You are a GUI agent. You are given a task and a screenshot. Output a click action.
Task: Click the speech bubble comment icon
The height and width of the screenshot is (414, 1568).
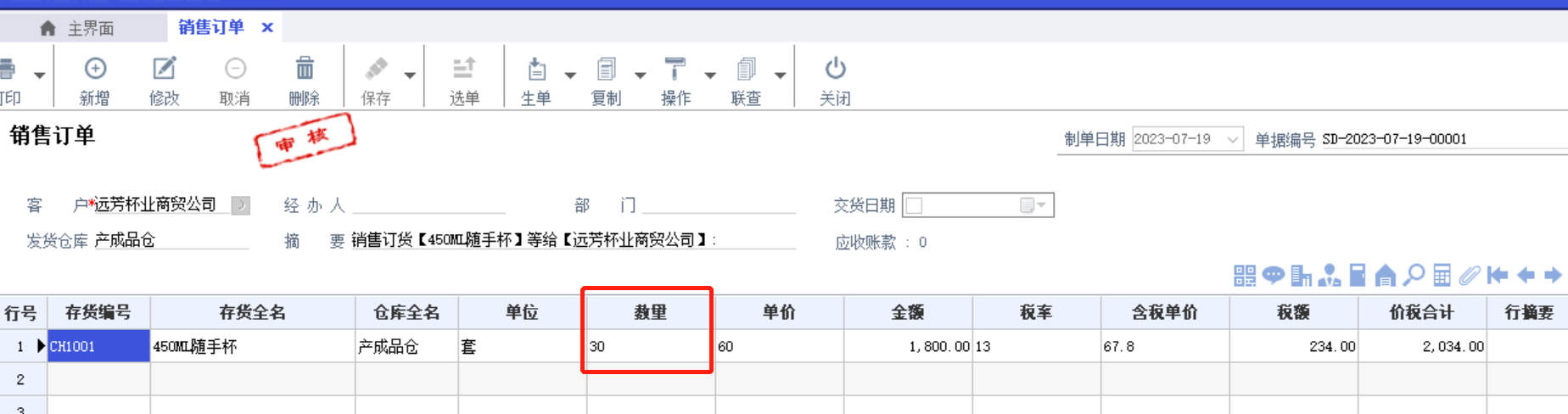pyautogui.click(x=1273, y=276)
